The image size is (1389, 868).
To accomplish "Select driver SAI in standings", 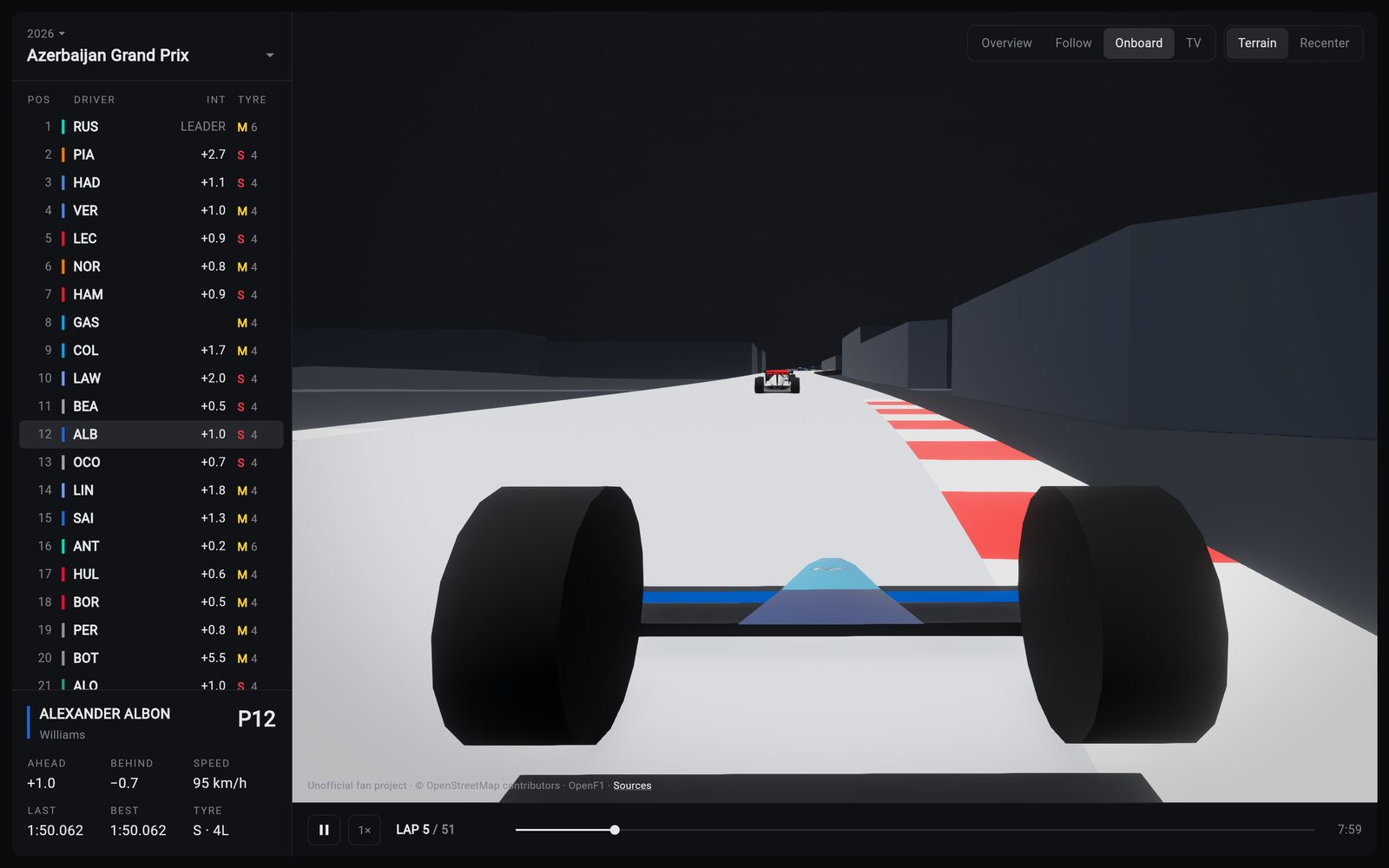I will point(151,518).
